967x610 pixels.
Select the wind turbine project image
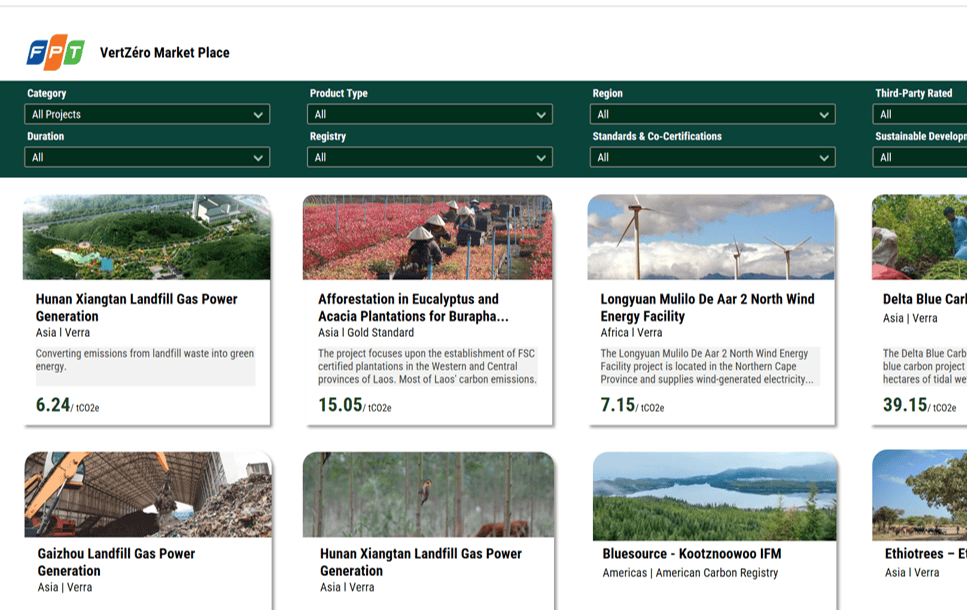click(711, 237)
